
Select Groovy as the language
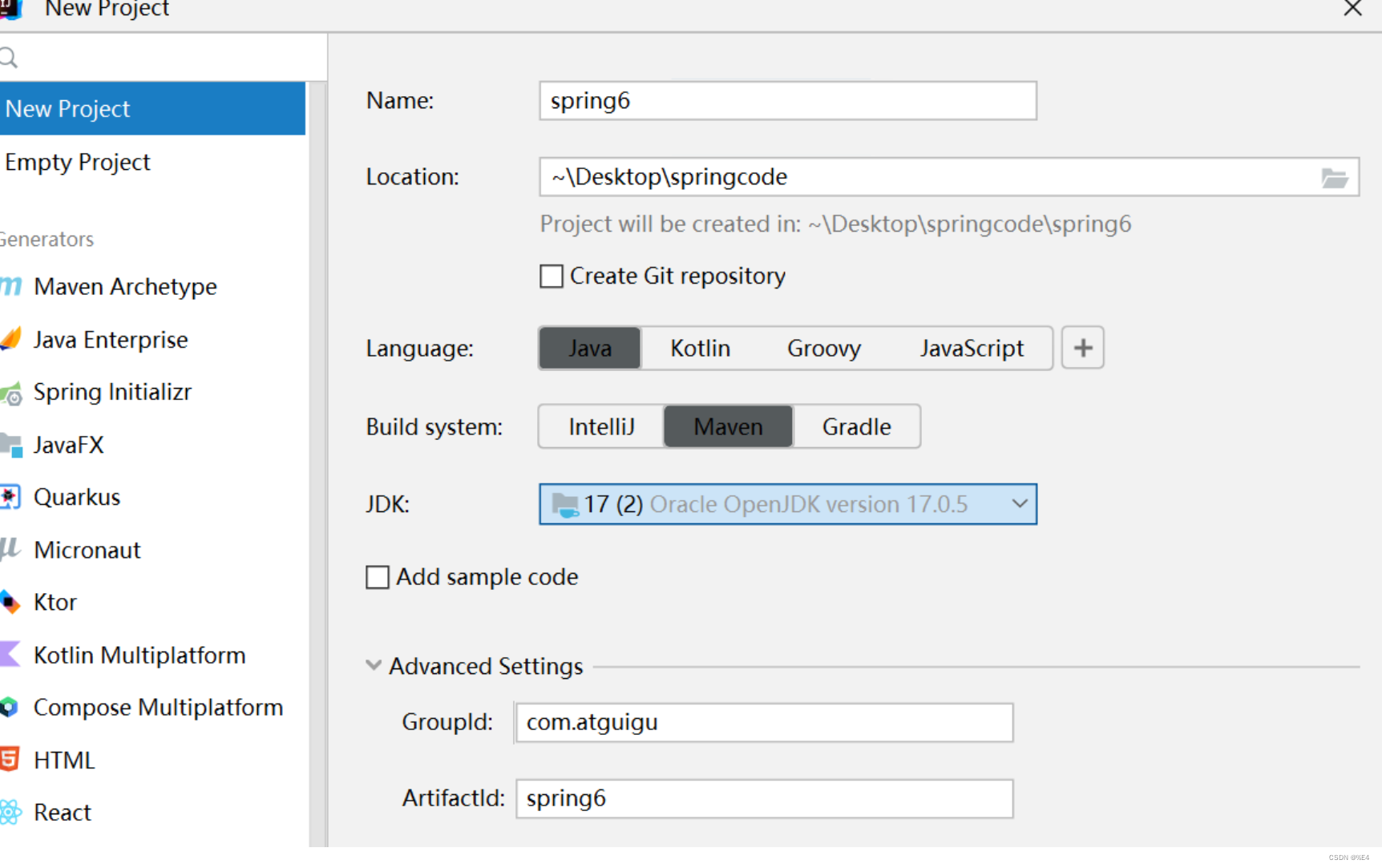click(824, 348)
